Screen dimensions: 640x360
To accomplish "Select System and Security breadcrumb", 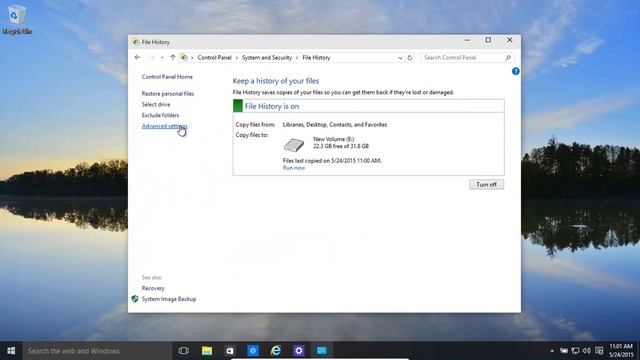I will click(x=267, y=58).
